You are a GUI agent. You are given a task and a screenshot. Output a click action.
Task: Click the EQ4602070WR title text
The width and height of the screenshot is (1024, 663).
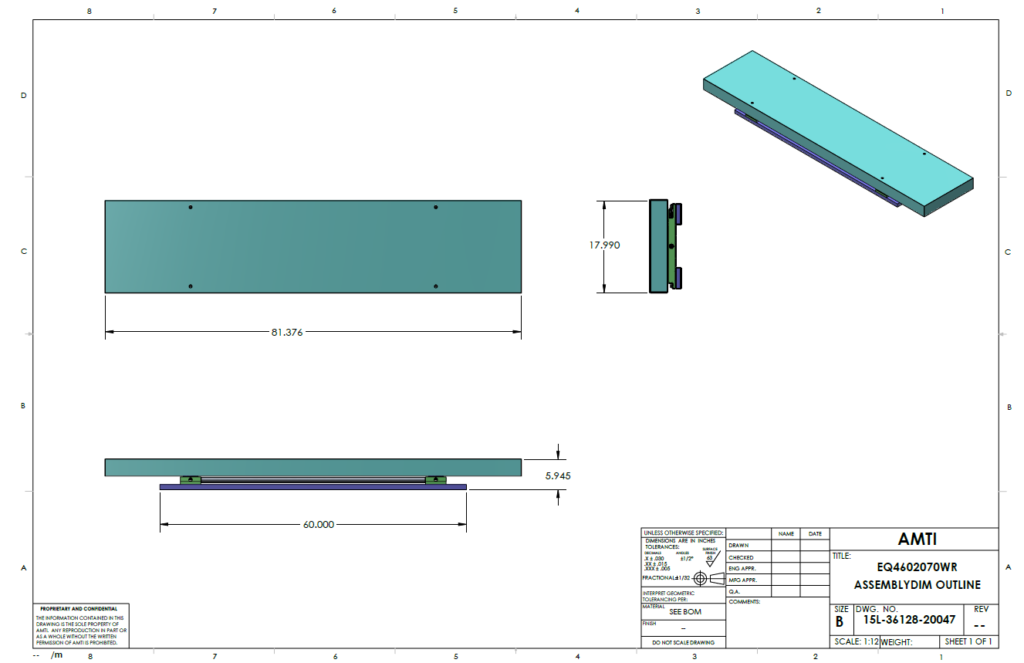(x=913, y=566)
